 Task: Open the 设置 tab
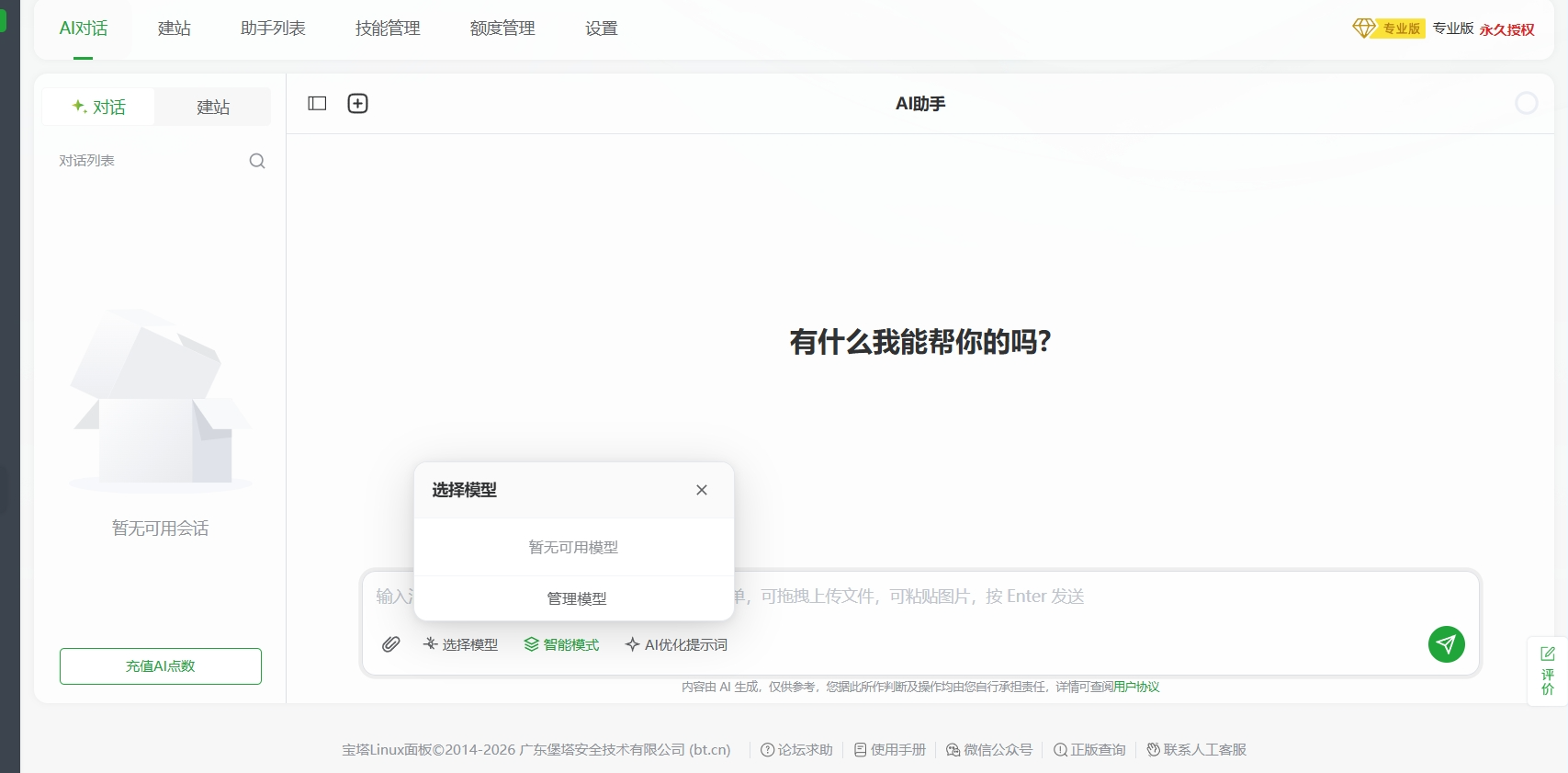(x=602, y=28)
